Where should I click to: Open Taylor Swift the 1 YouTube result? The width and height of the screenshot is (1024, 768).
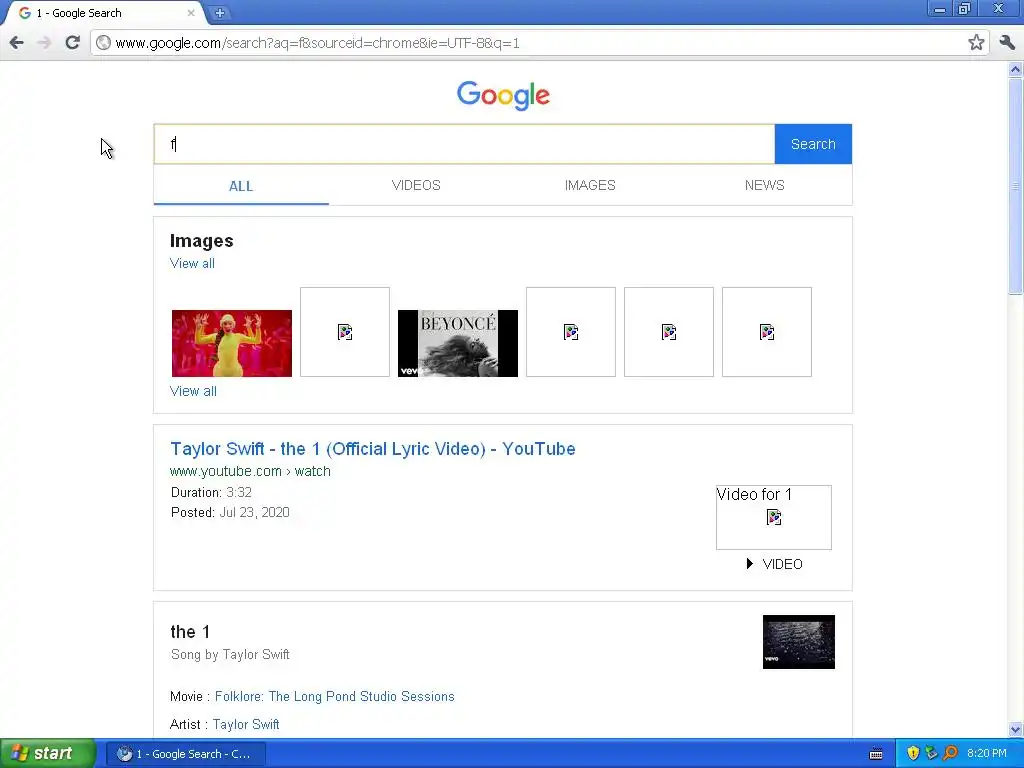(x=373, y=449)
